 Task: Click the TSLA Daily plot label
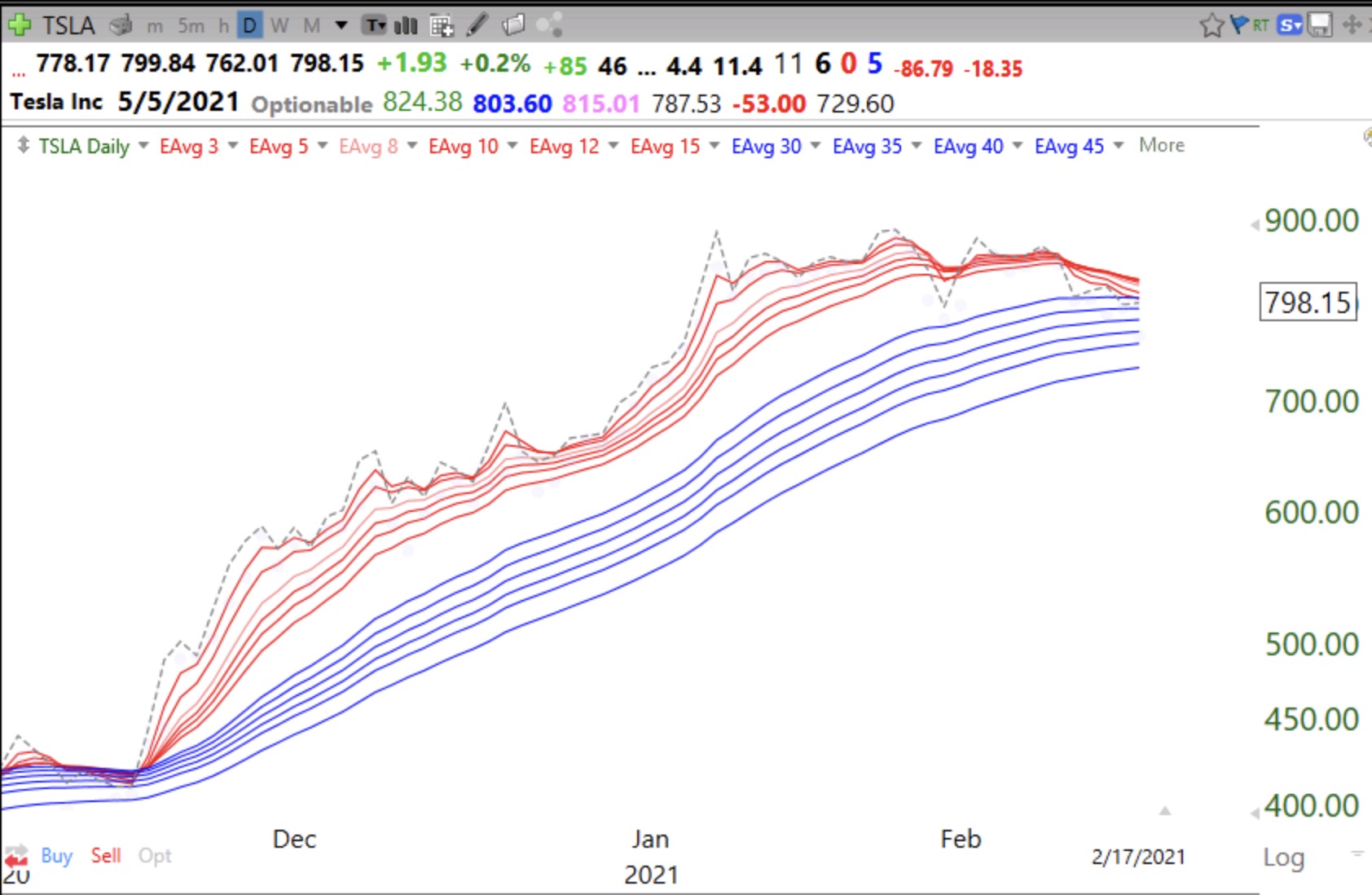click(84, 146)
